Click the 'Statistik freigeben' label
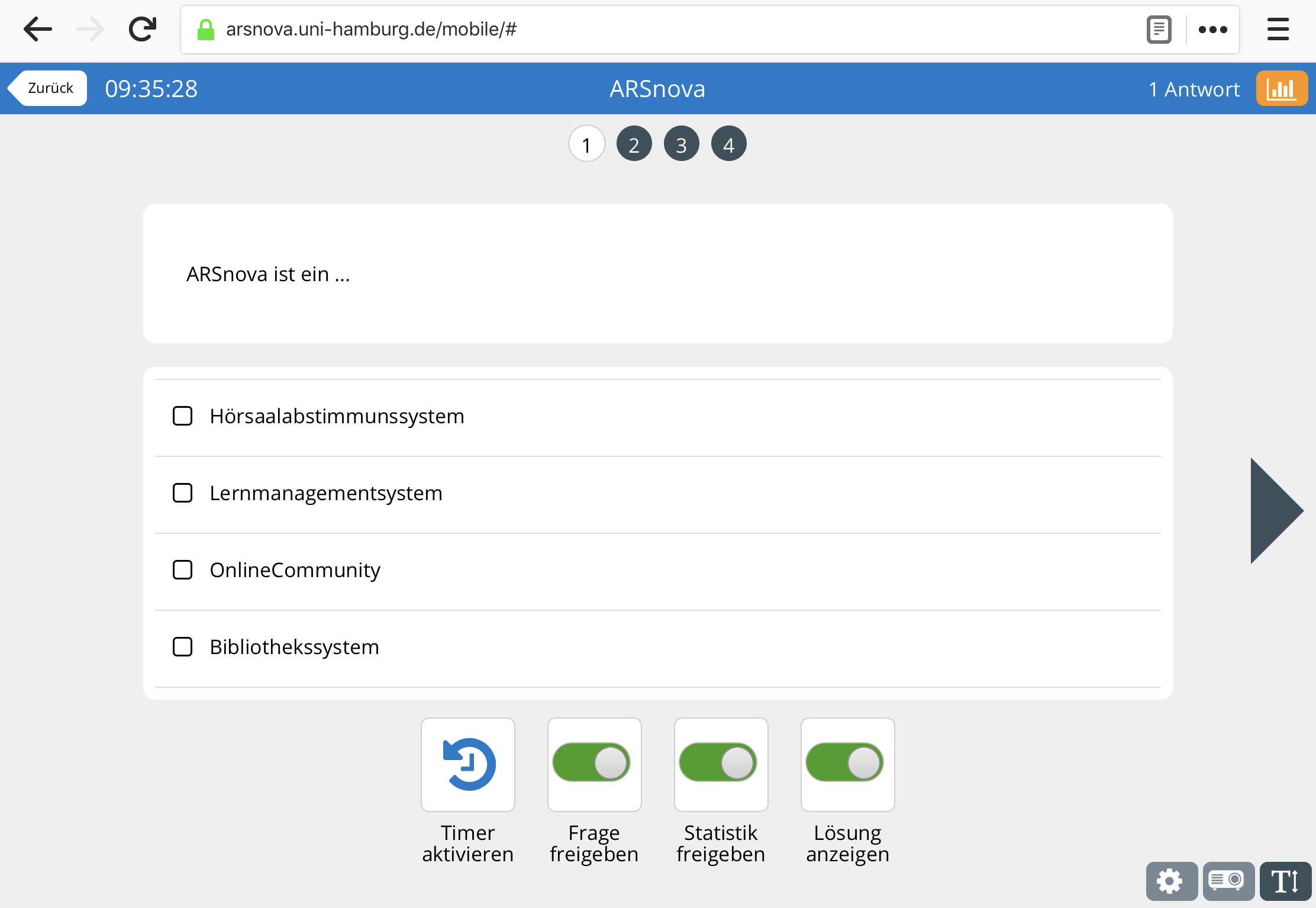The image size is (1316, 908). (x=721, y=843)
